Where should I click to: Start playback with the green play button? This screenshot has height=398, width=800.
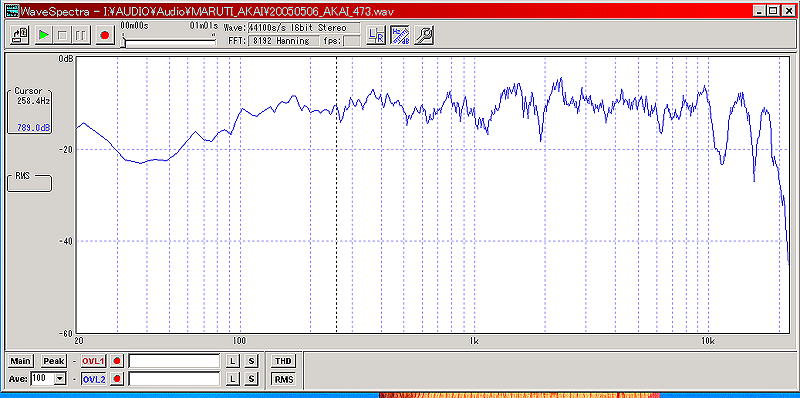[x=44, y=35]
